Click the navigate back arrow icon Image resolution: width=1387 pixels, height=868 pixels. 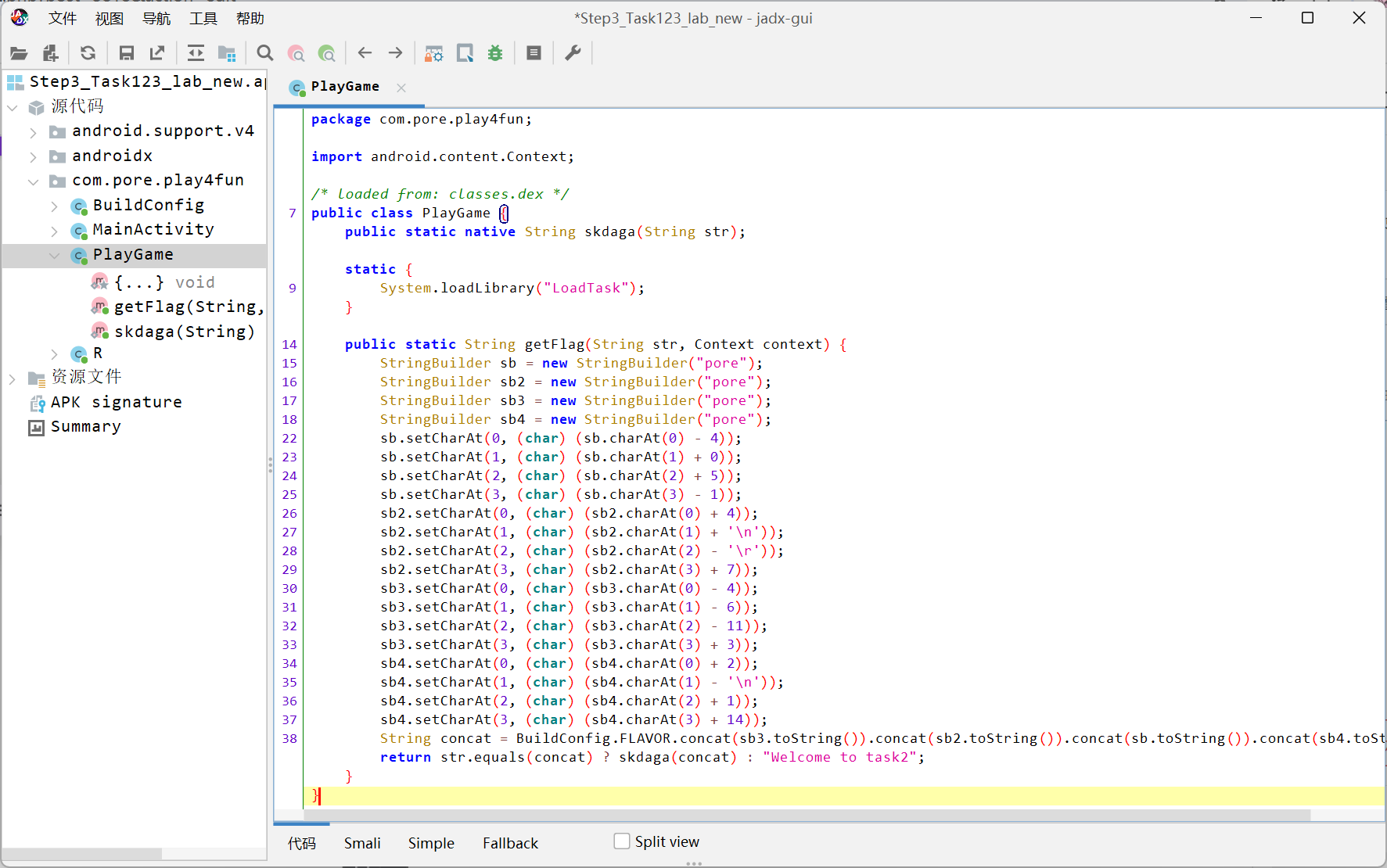point(365,53)
